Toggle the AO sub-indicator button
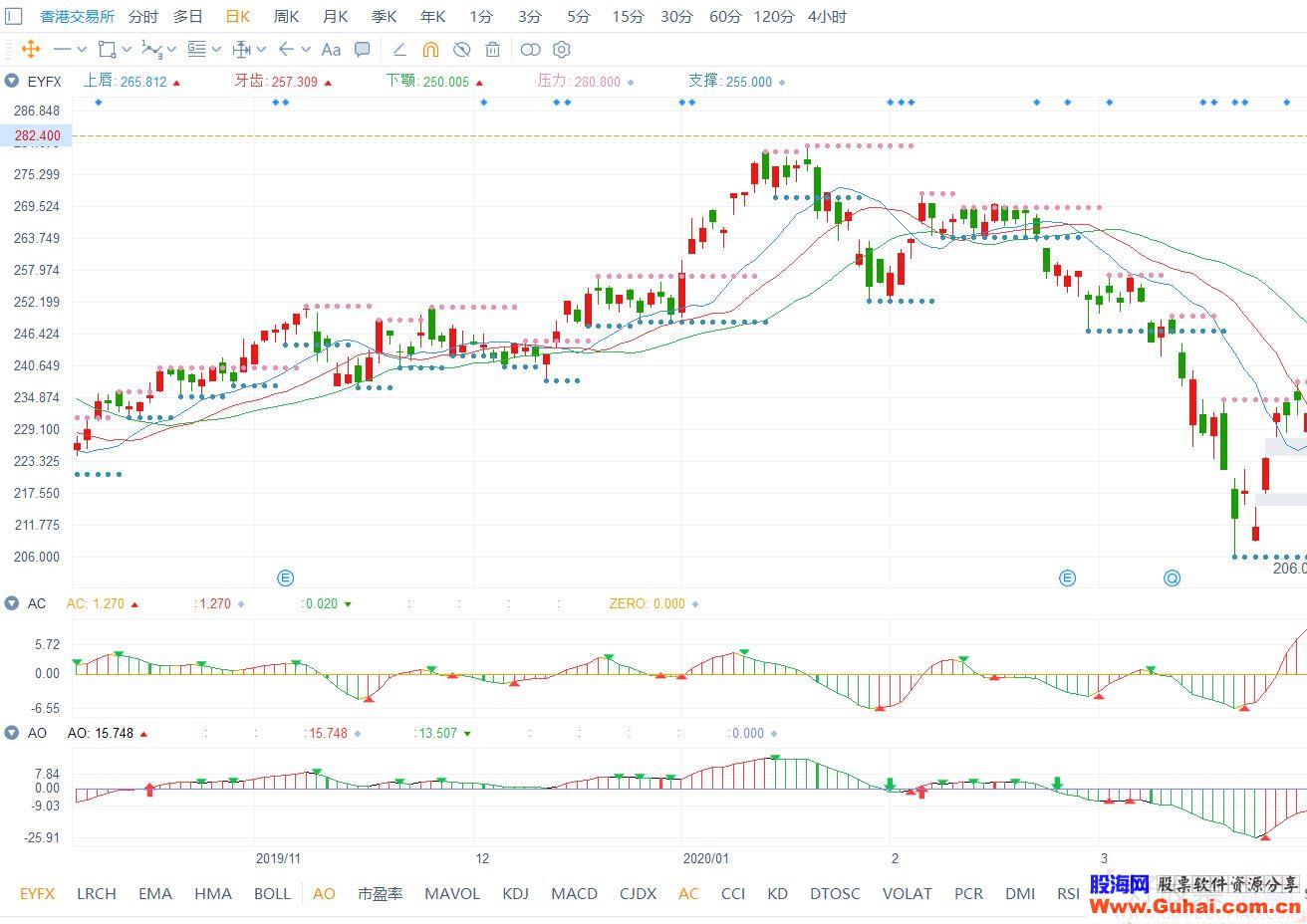1307x924 pixels. [324, 893]
